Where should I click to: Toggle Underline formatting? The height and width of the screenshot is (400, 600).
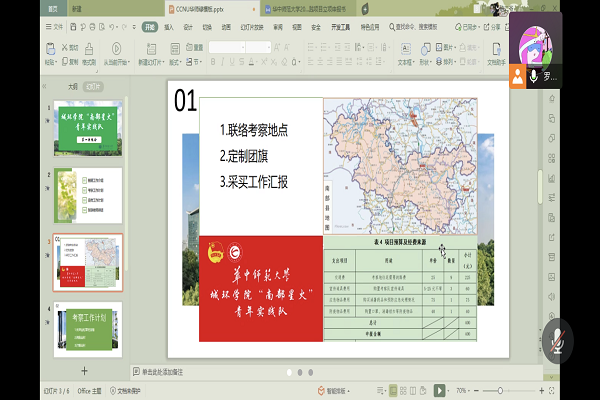pyautogui.click(x=232, y=61)
